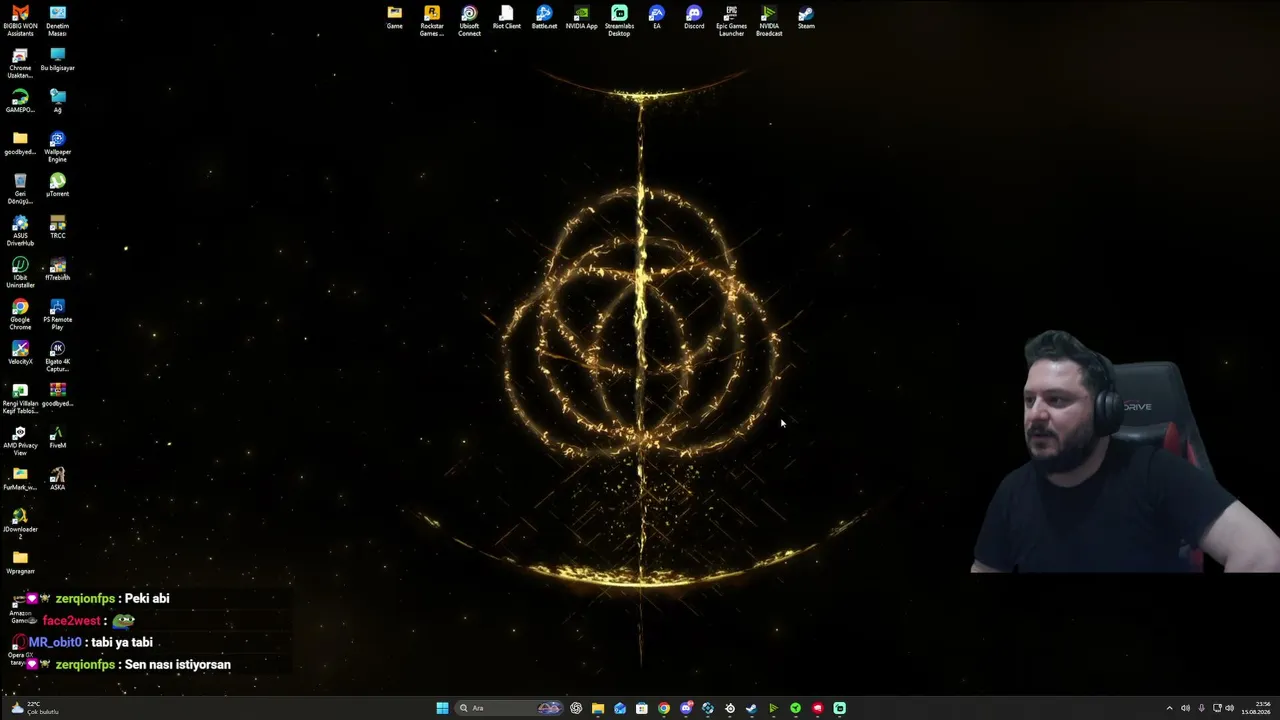
Task: Select the µTorrent desktop shortcut
Action: [x=58, y=186]
